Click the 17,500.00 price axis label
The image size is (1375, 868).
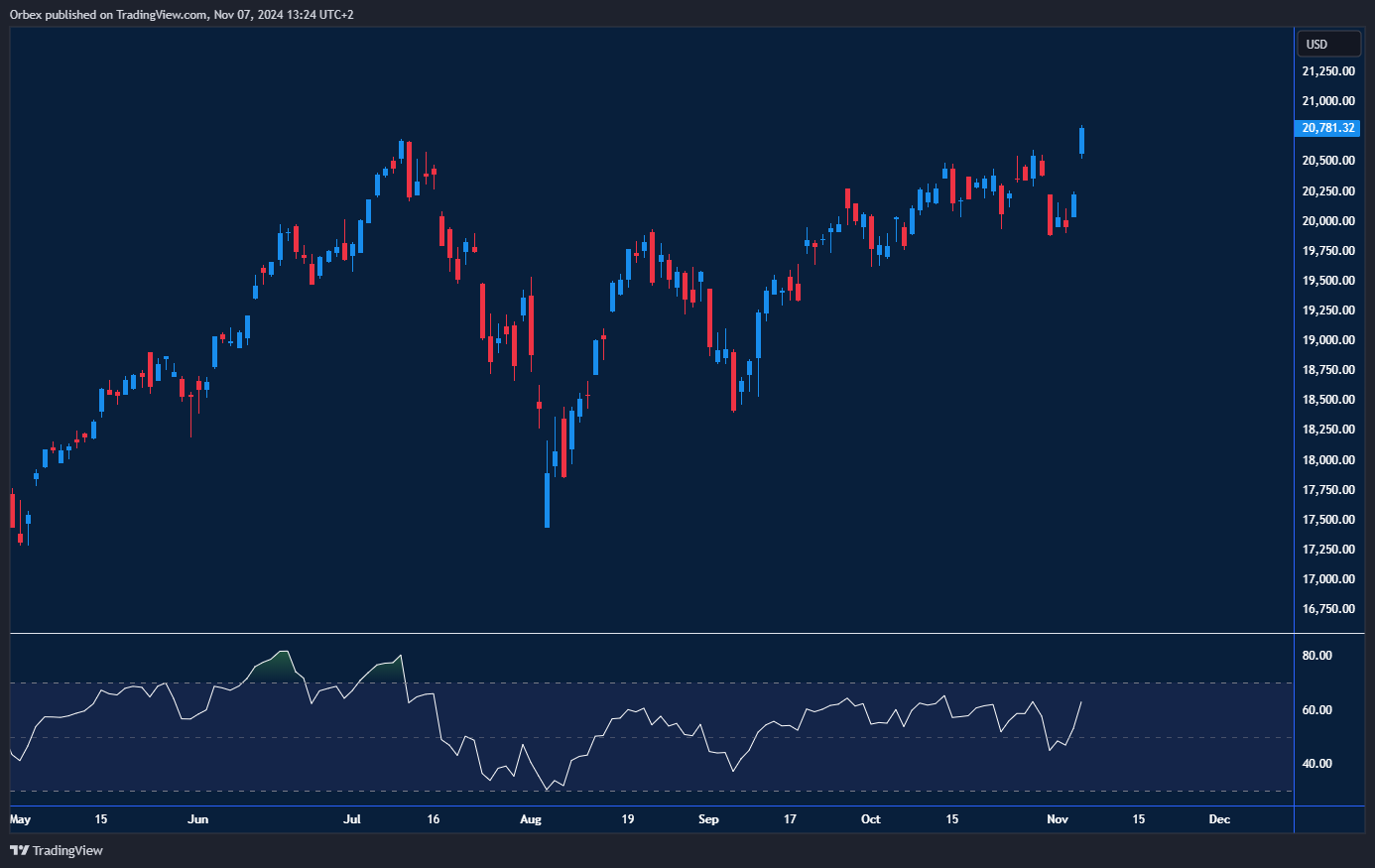pos(1328,520)
